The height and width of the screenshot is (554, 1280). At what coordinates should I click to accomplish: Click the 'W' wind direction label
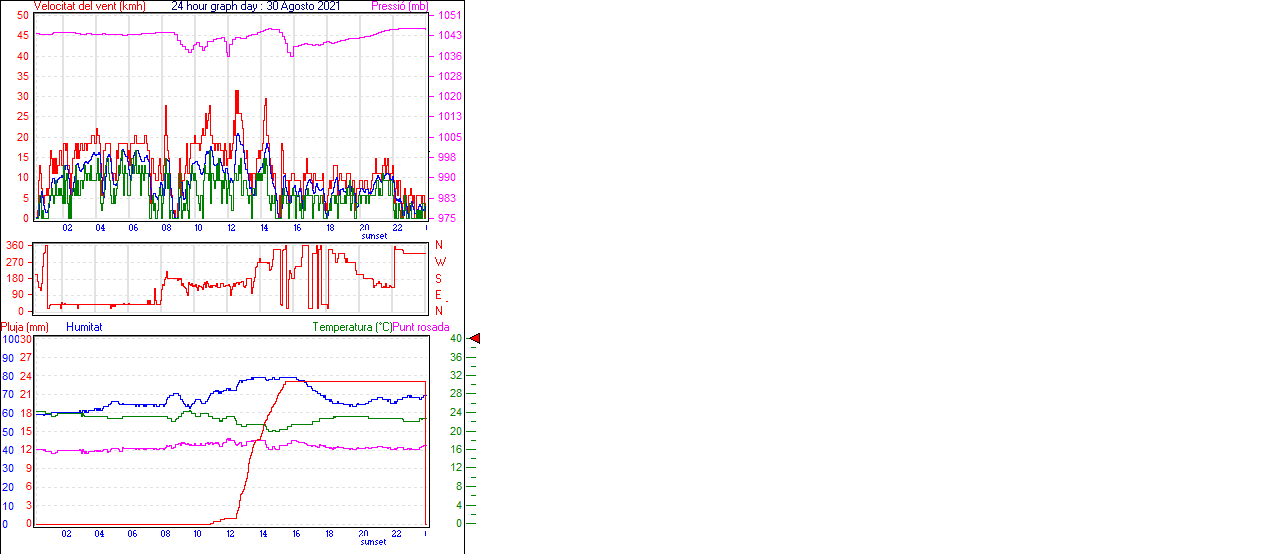[439, 262]
